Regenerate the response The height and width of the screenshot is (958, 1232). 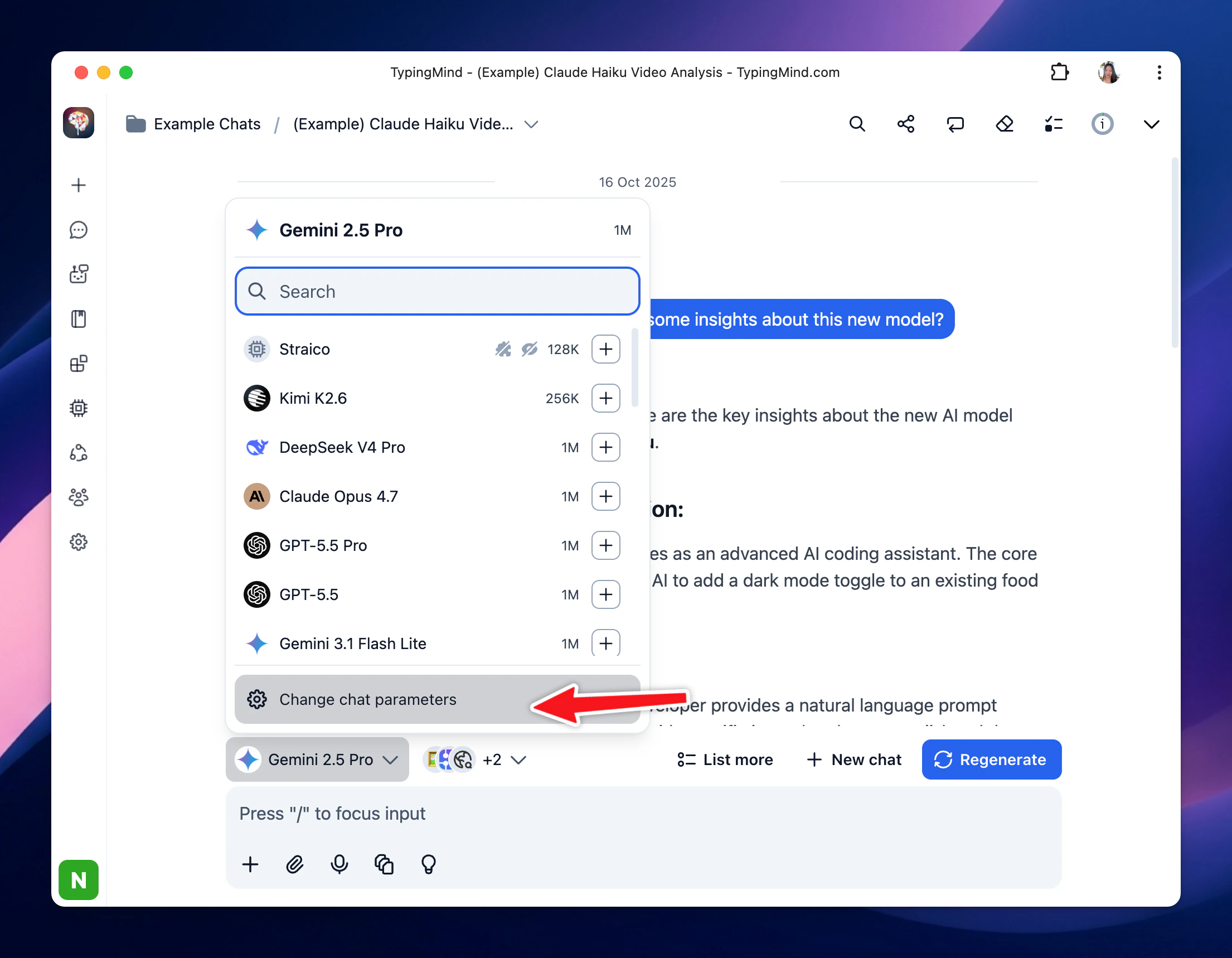[x=991, y=759]
